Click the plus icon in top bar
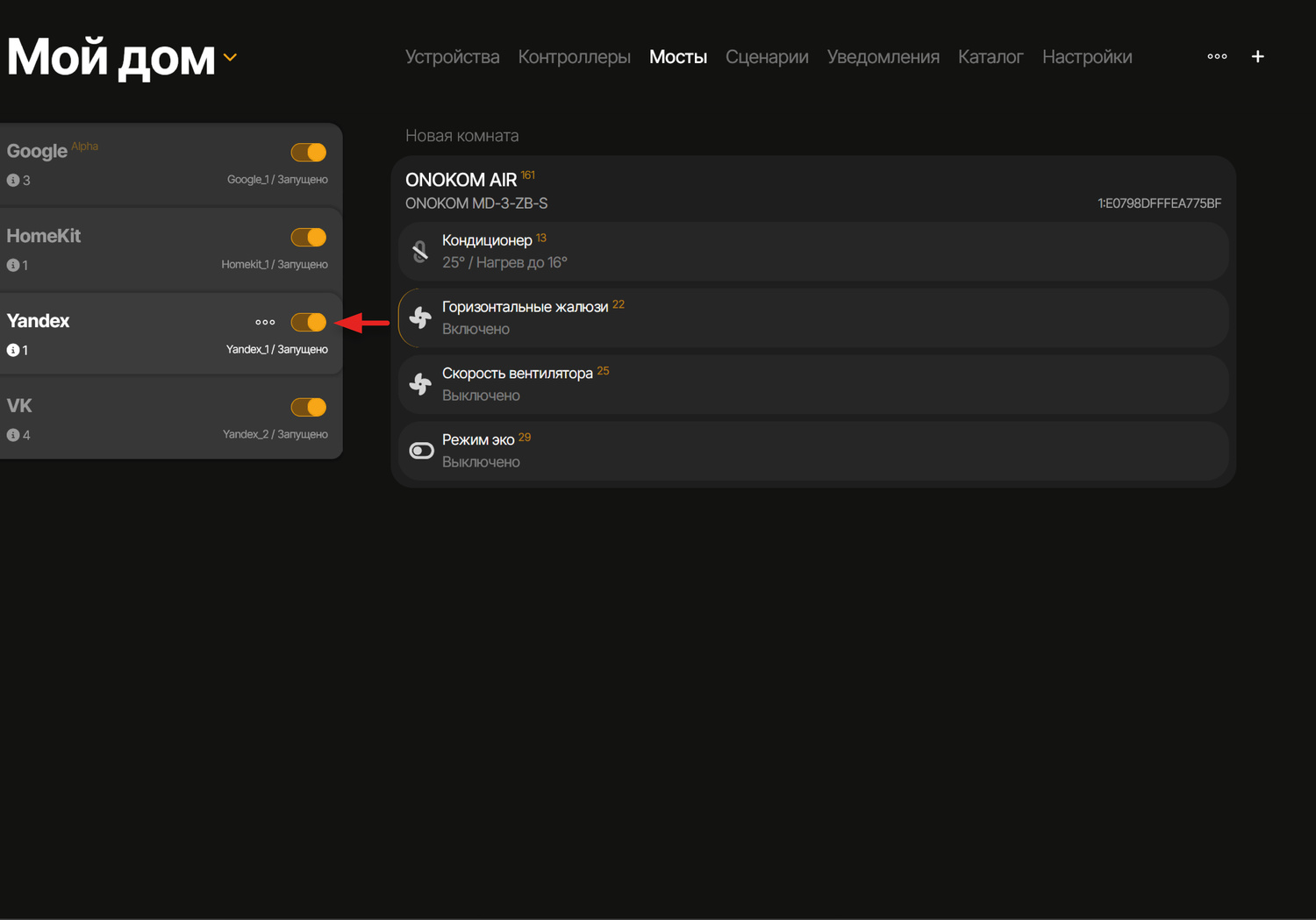This screenshot has width=1316, height=920. [1257, 56]
